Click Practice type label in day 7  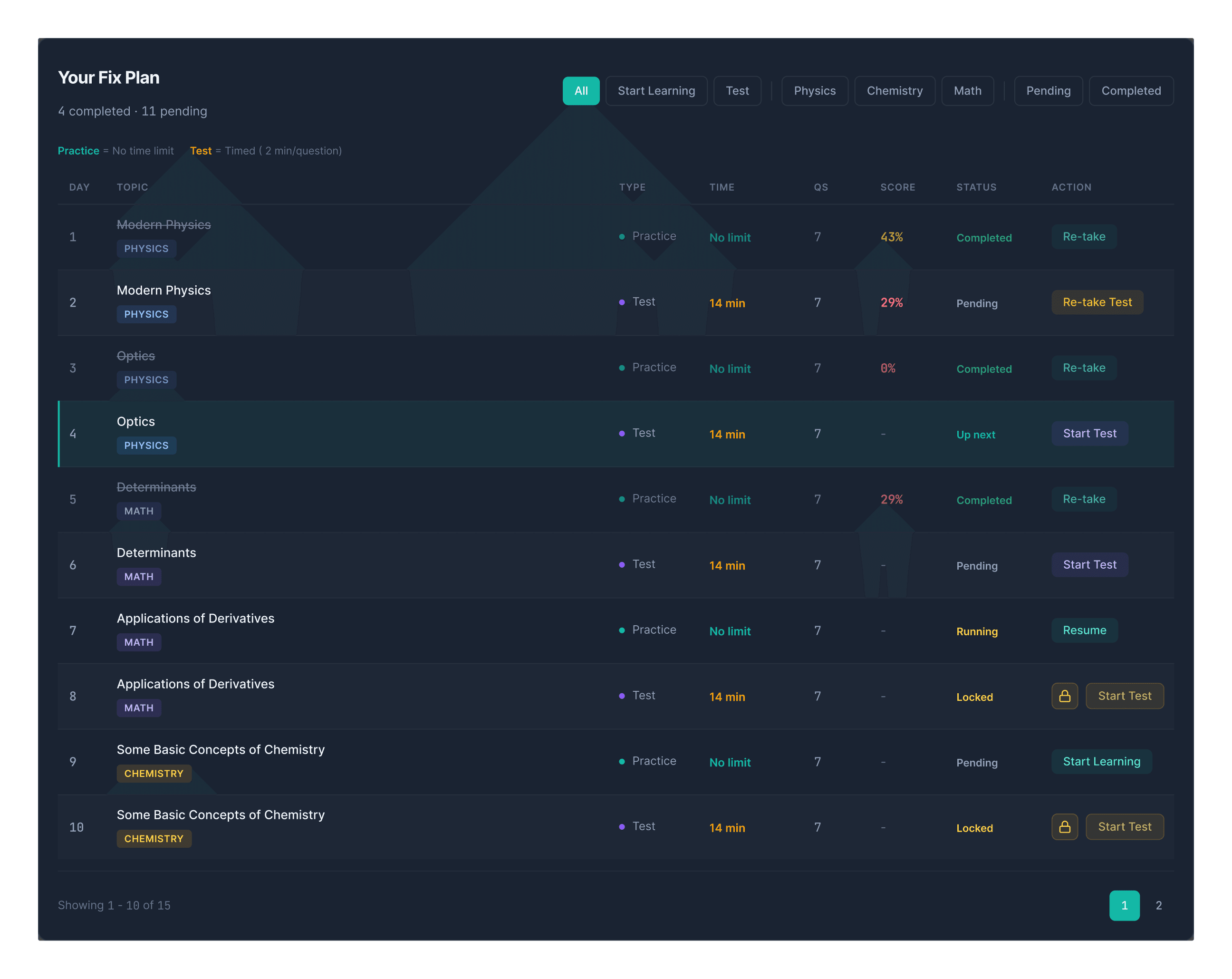pyautogui.click(x=654, y=630)
